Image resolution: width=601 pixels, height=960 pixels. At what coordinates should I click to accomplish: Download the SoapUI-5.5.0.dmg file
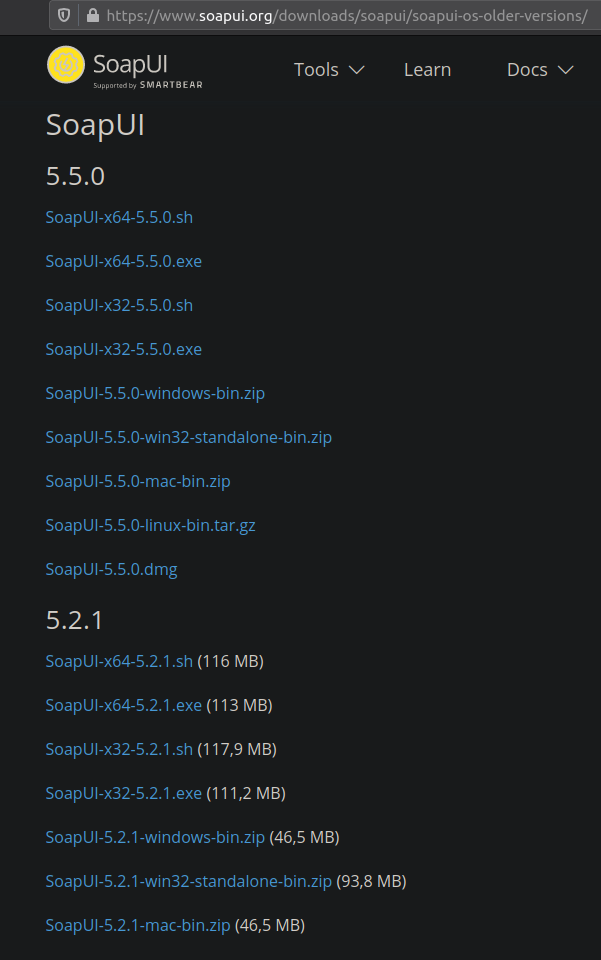pos(111,569)
